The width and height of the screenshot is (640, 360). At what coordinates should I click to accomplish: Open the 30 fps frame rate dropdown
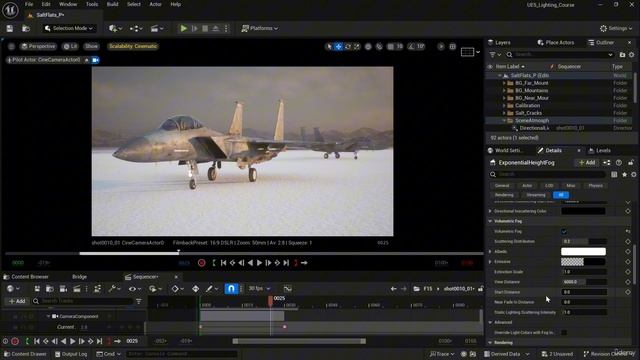click(259, 289)
